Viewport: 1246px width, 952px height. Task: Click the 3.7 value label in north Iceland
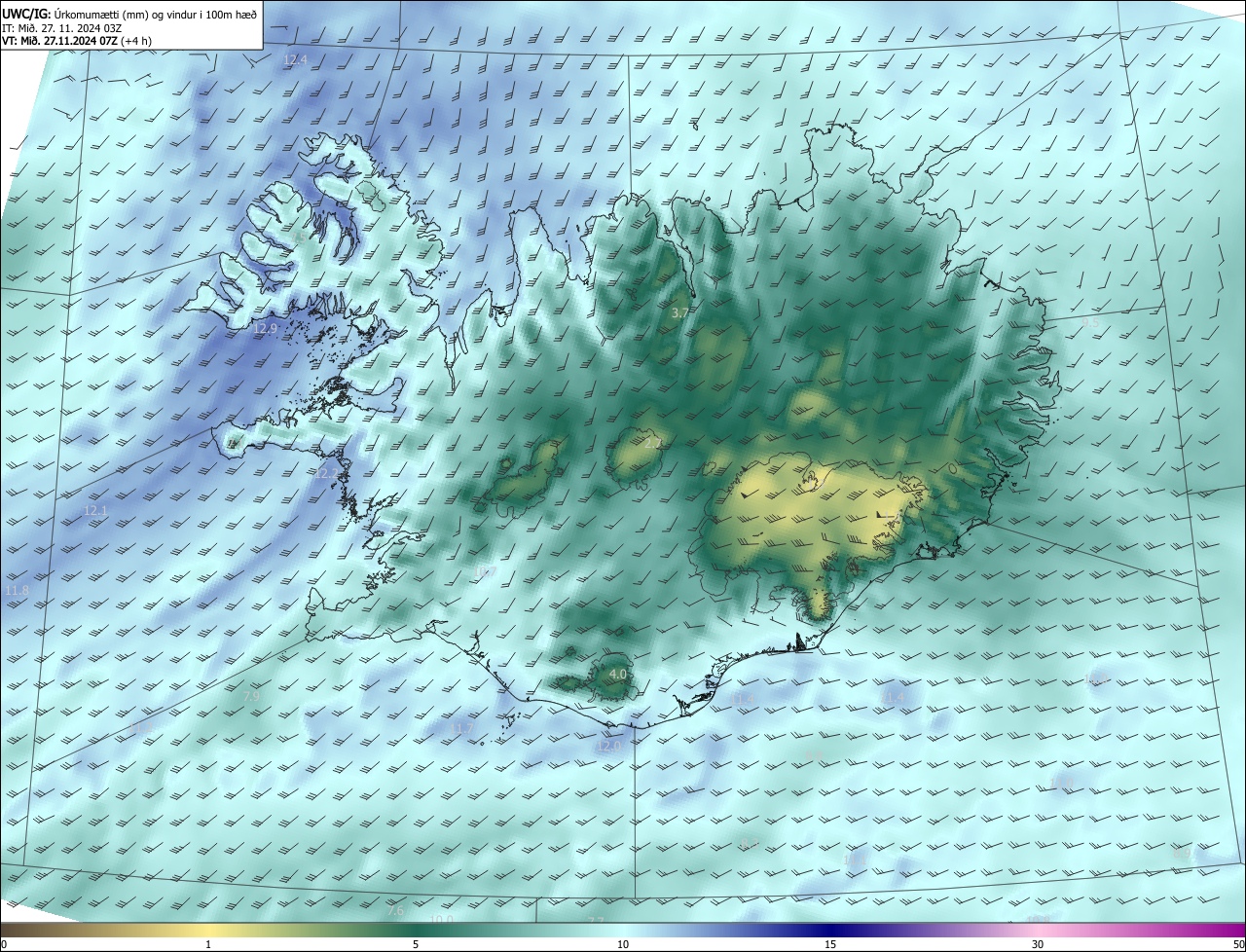[x=680, y=312]
